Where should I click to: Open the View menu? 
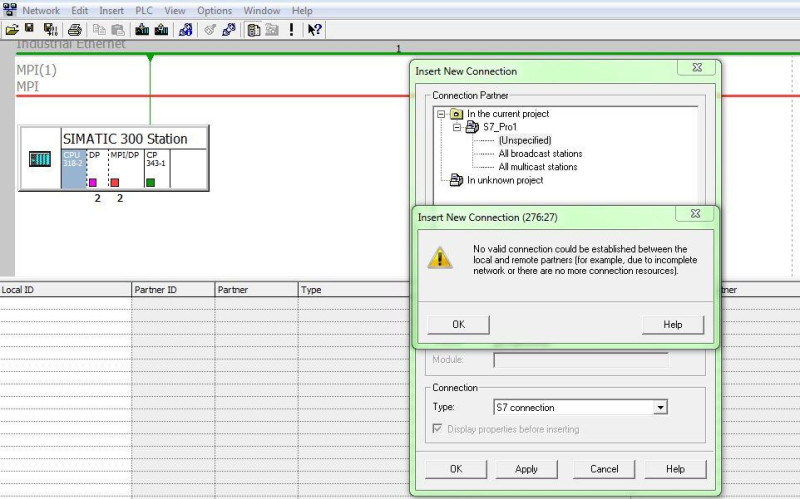click(x=174, y=10)
